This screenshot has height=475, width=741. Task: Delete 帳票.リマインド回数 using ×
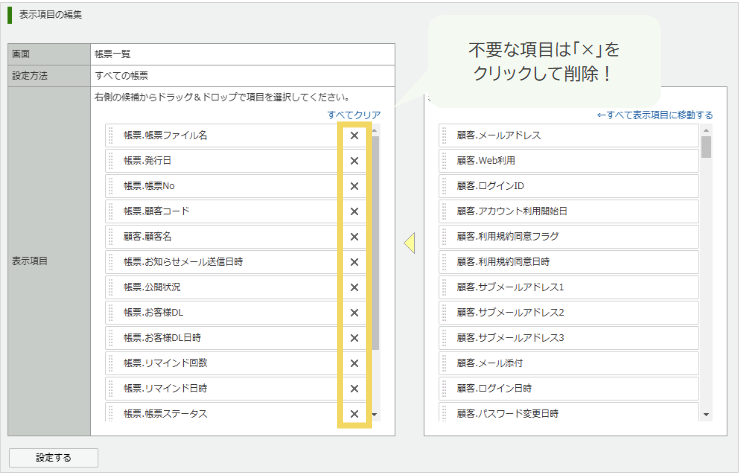(x=354, y=363)
